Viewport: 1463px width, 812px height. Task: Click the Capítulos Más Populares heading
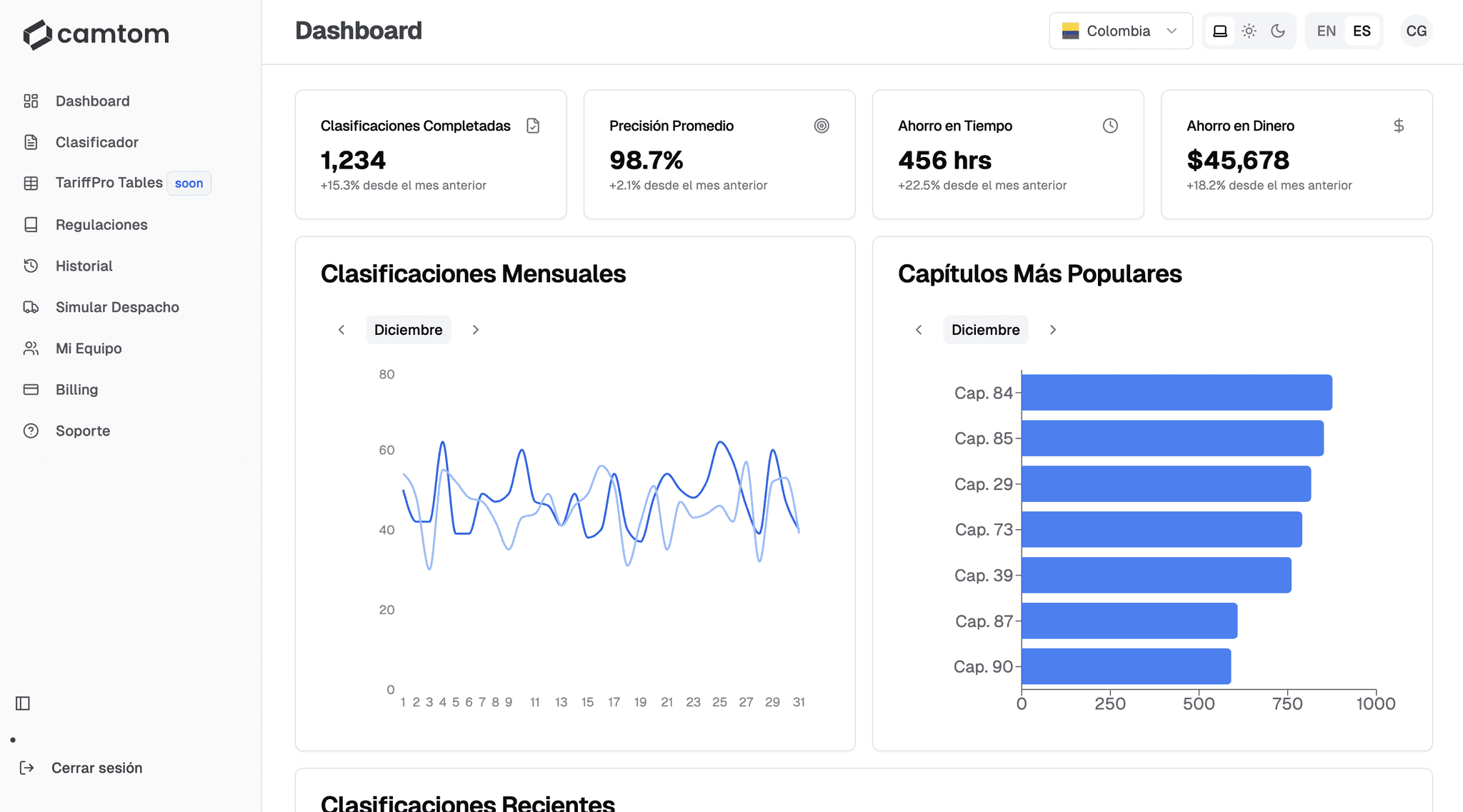pyautogui.click(x=1040, y=274)
